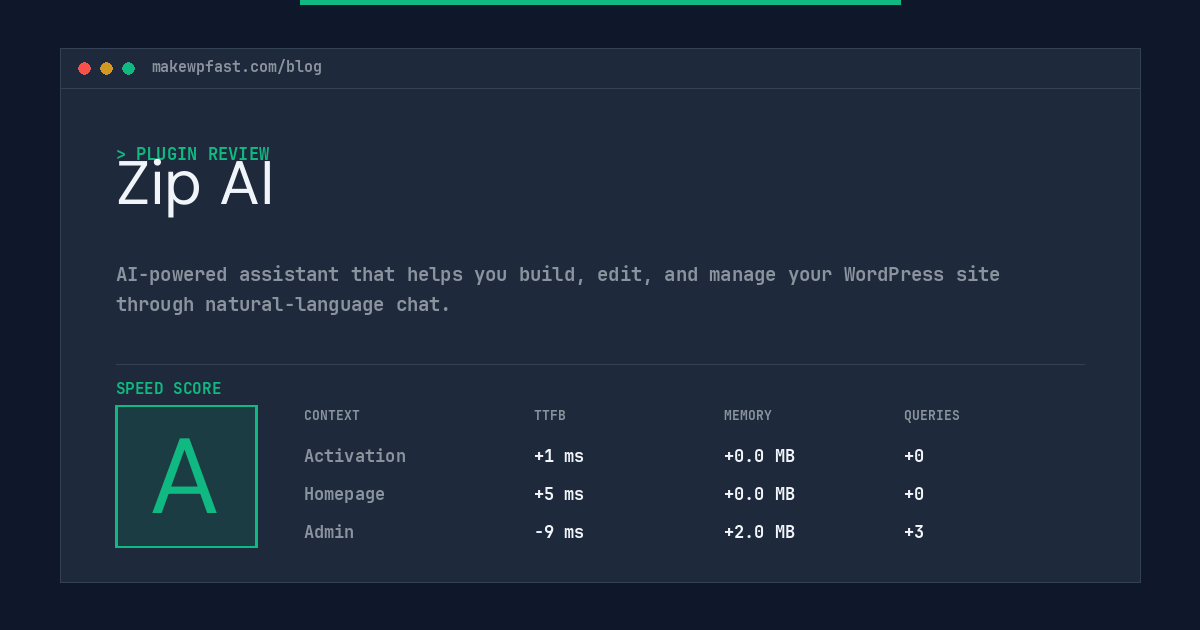Click the CONTEXT column header

click(x=332, y=416)
